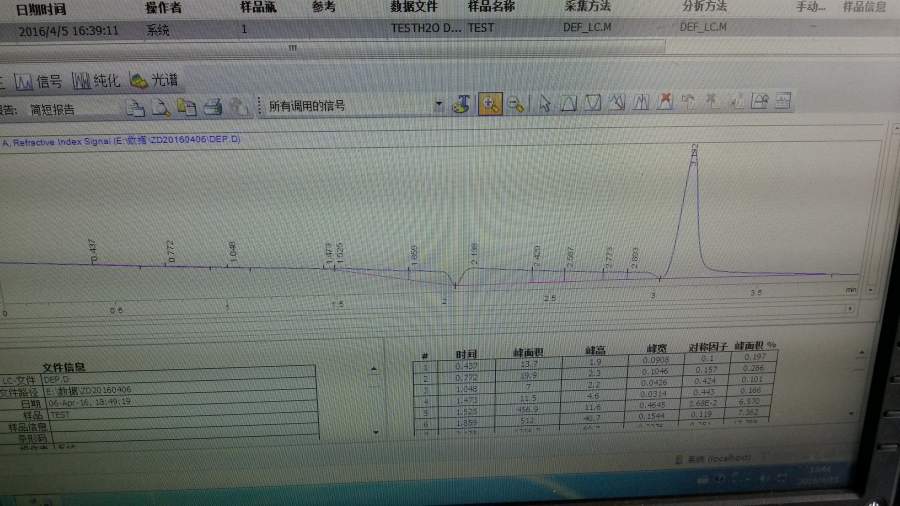Click 简短报告 report type label

tap(52, 110)
